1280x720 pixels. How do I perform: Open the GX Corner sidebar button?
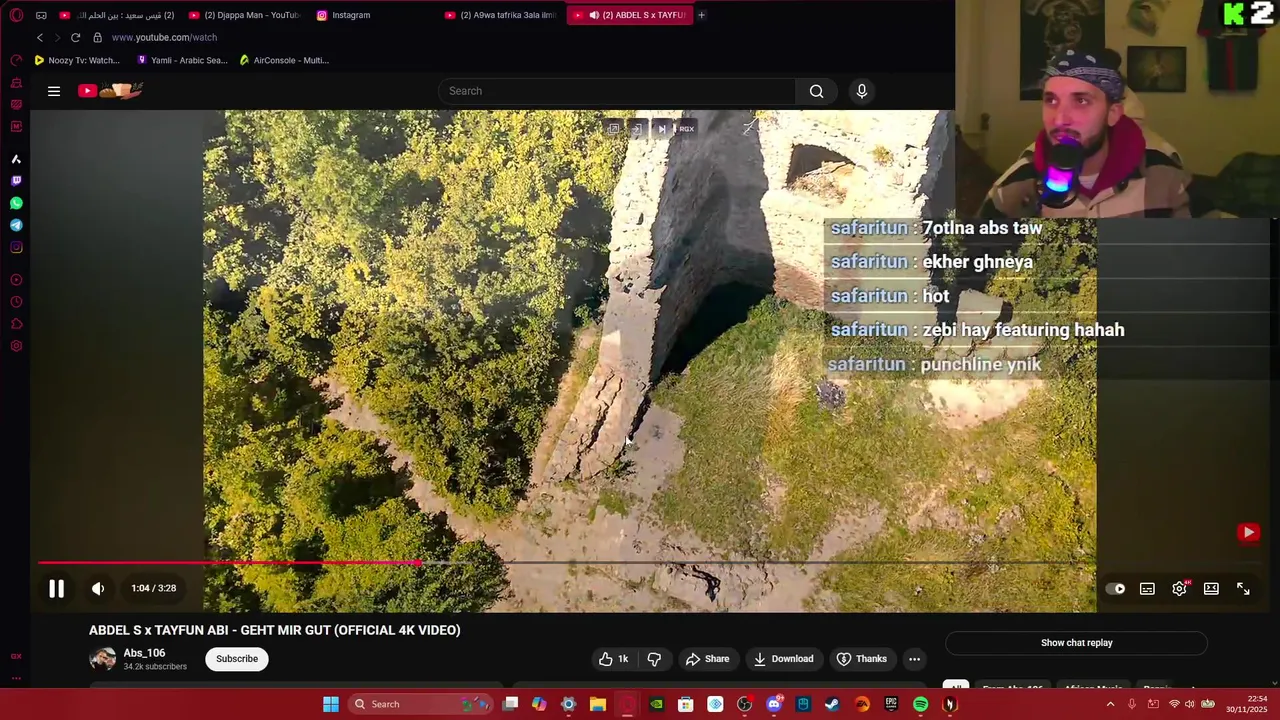tap(16, 656)
